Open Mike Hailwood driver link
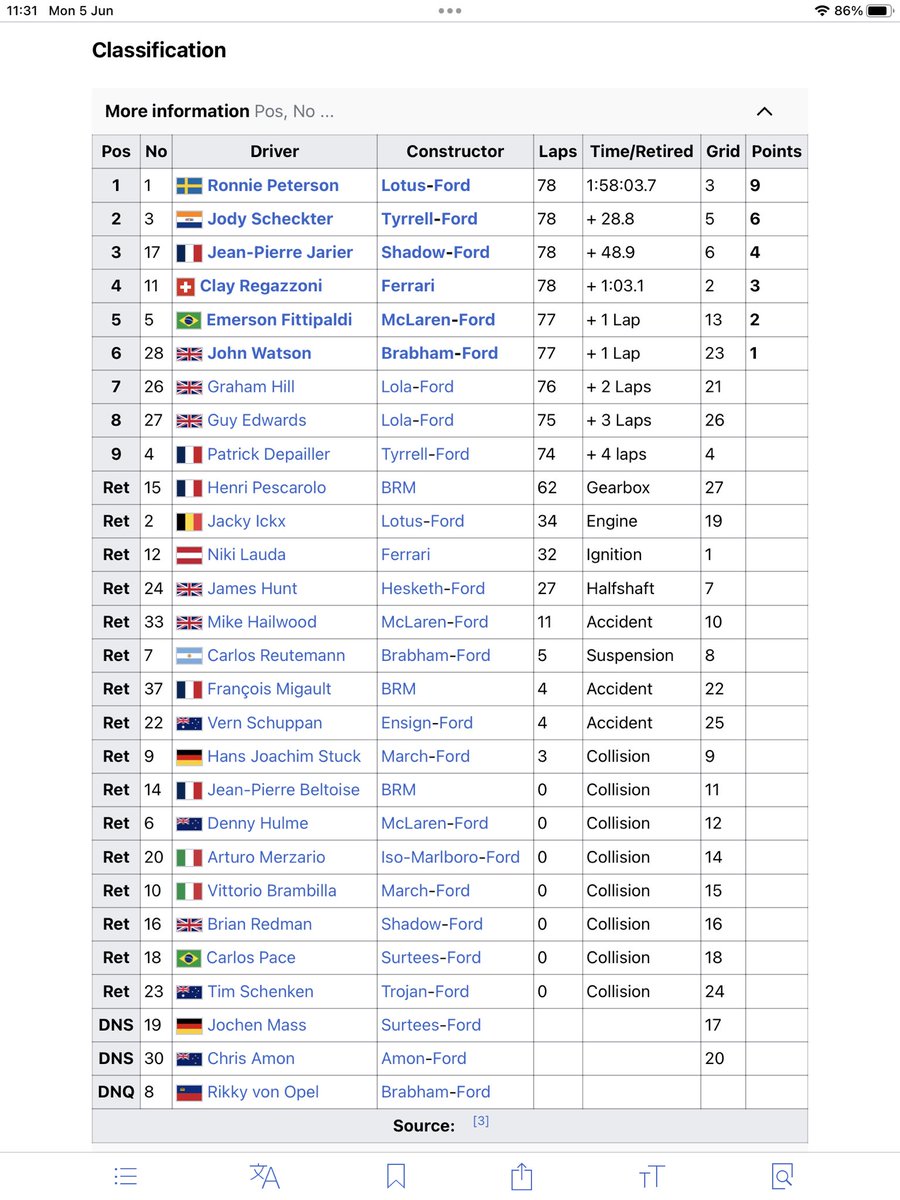This screenshot has height=1200, width=900. (x=262, y=622)
